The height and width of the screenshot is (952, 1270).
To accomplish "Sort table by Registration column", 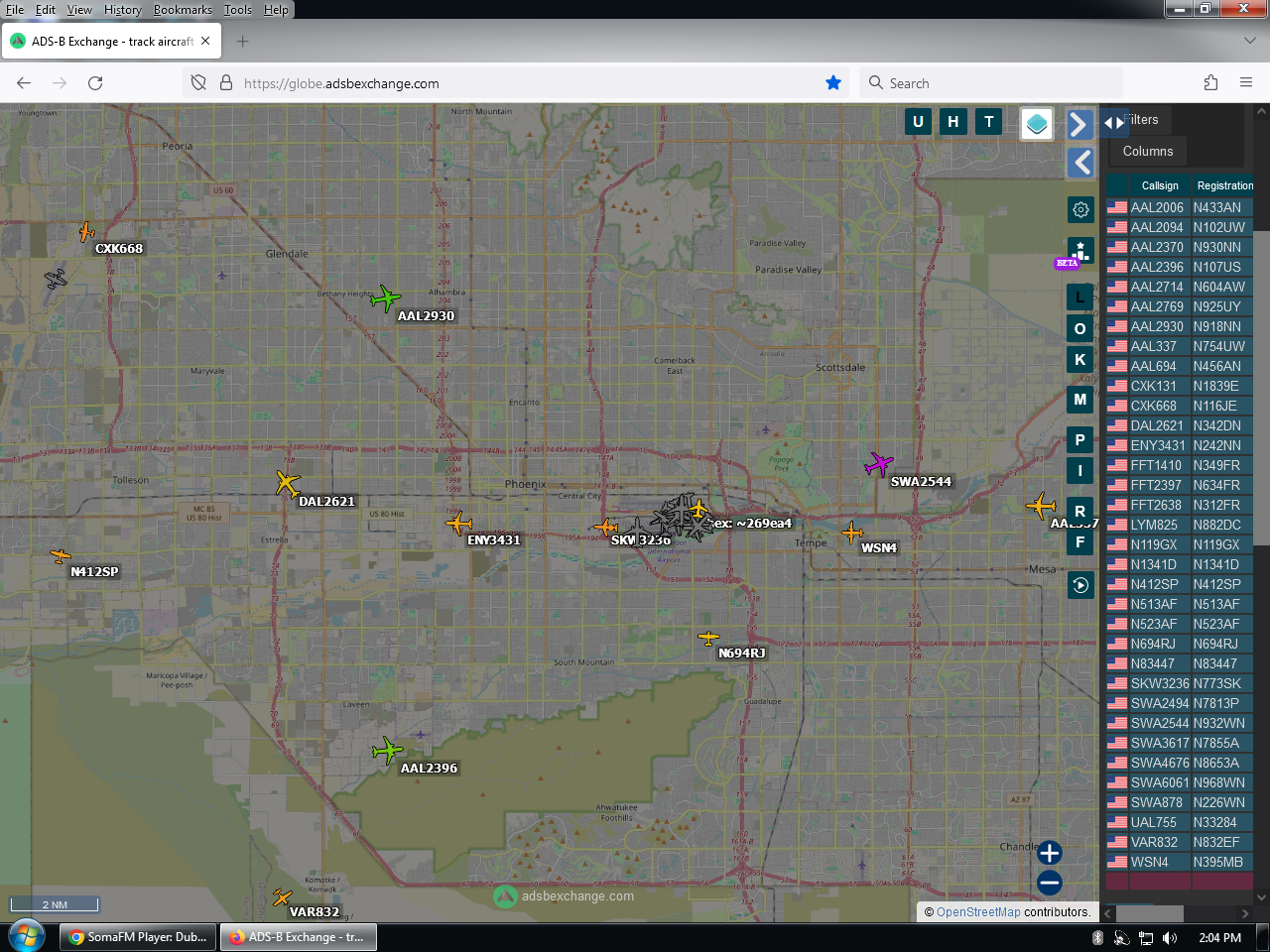I will click(x=1225, y=185).
